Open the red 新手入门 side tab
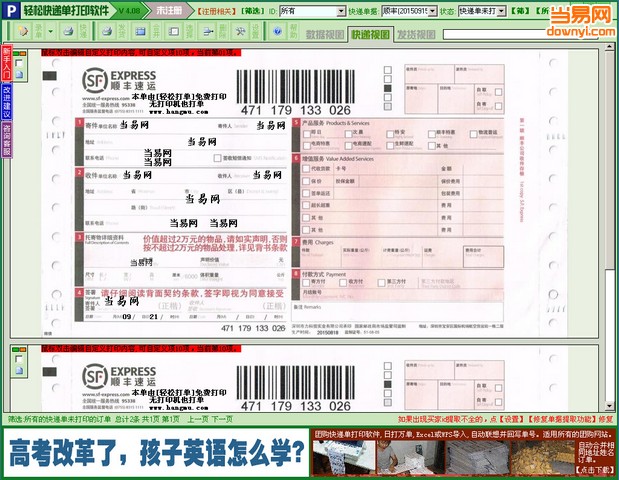The width and height of the screenshot is (619, 480). [7, 63]
